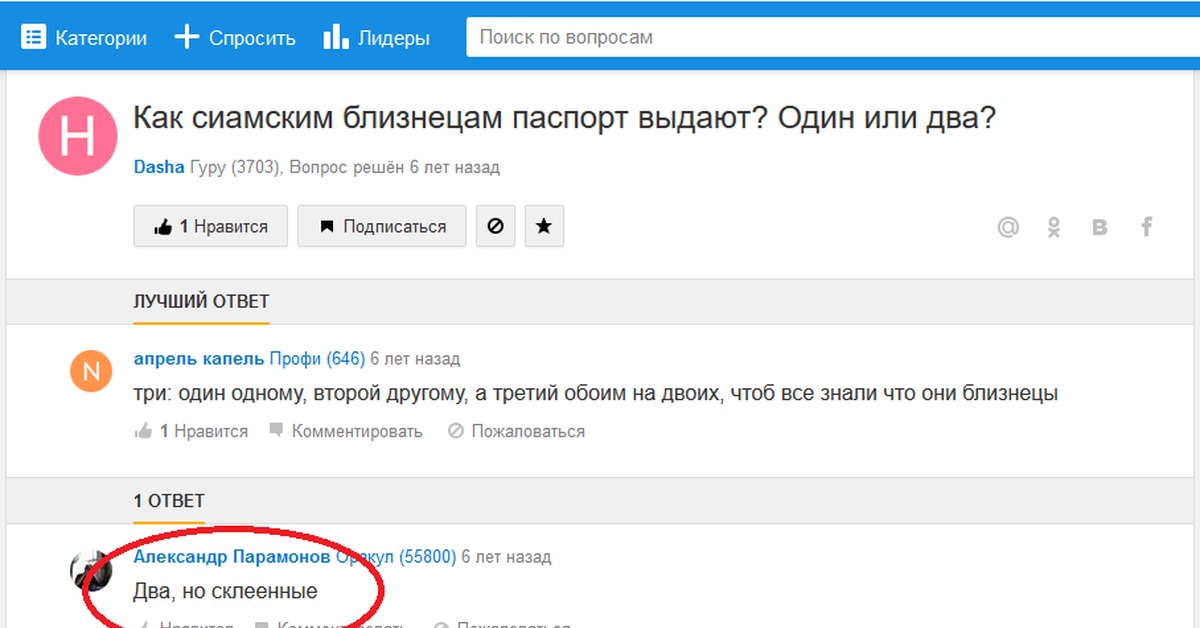Toggle the star favorite button
1200x628 pixels.
point(544,227)
